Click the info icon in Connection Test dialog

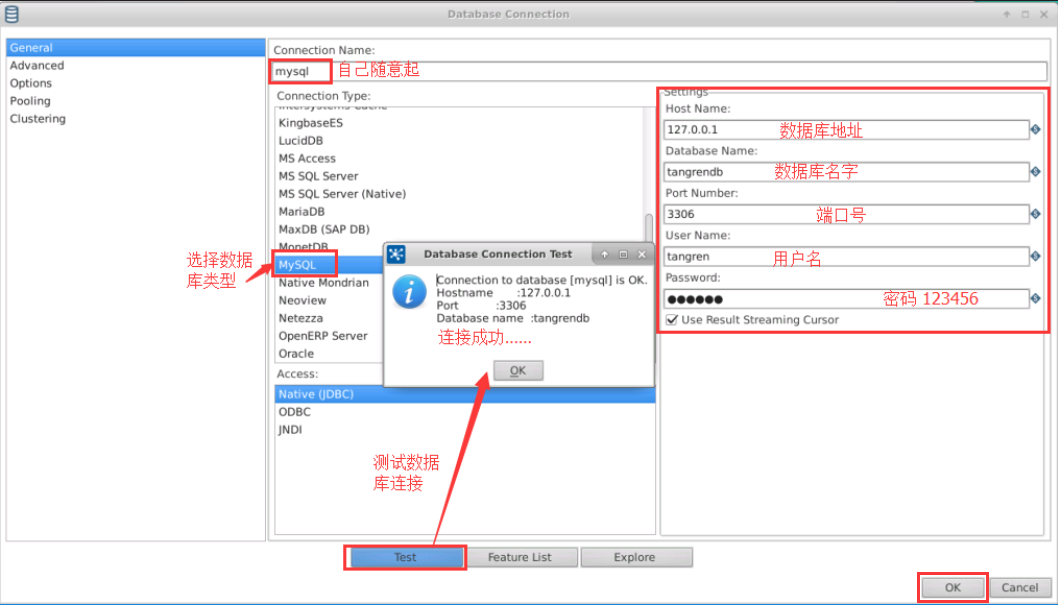[409, 292]
